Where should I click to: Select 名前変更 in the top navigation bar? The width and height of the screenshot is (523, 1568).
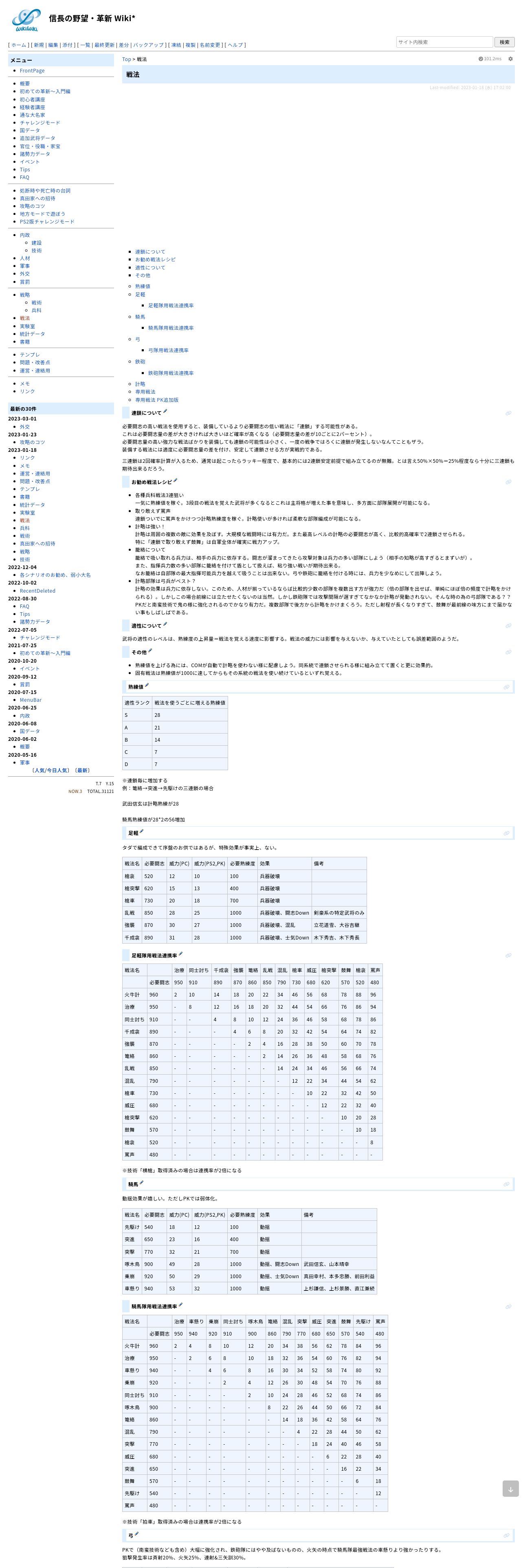(210, 45)
